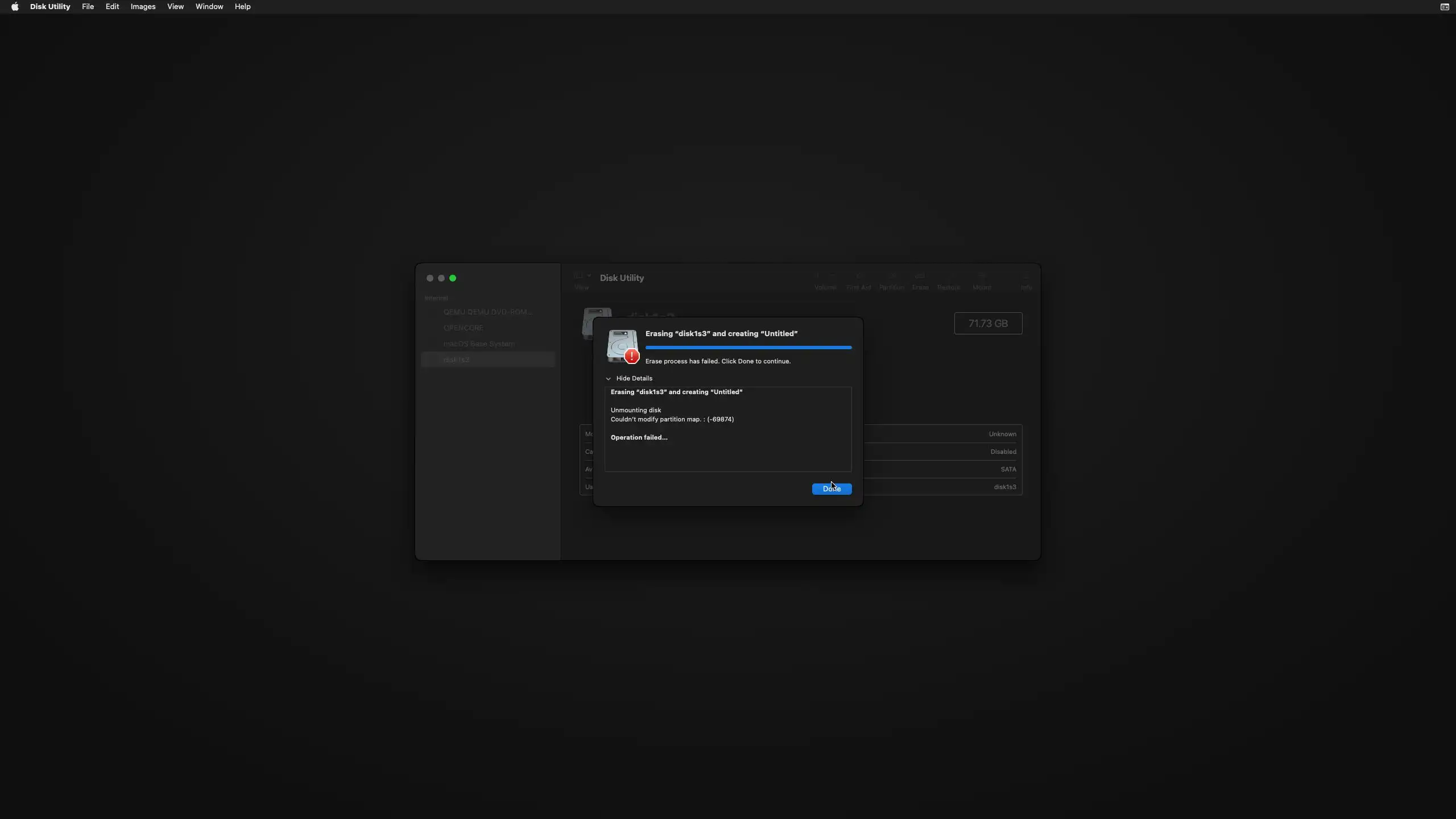The width and height of the screenshot is (1456, 819).
Task: Select OPENCORE volume in sidebar
Action: 463,328
